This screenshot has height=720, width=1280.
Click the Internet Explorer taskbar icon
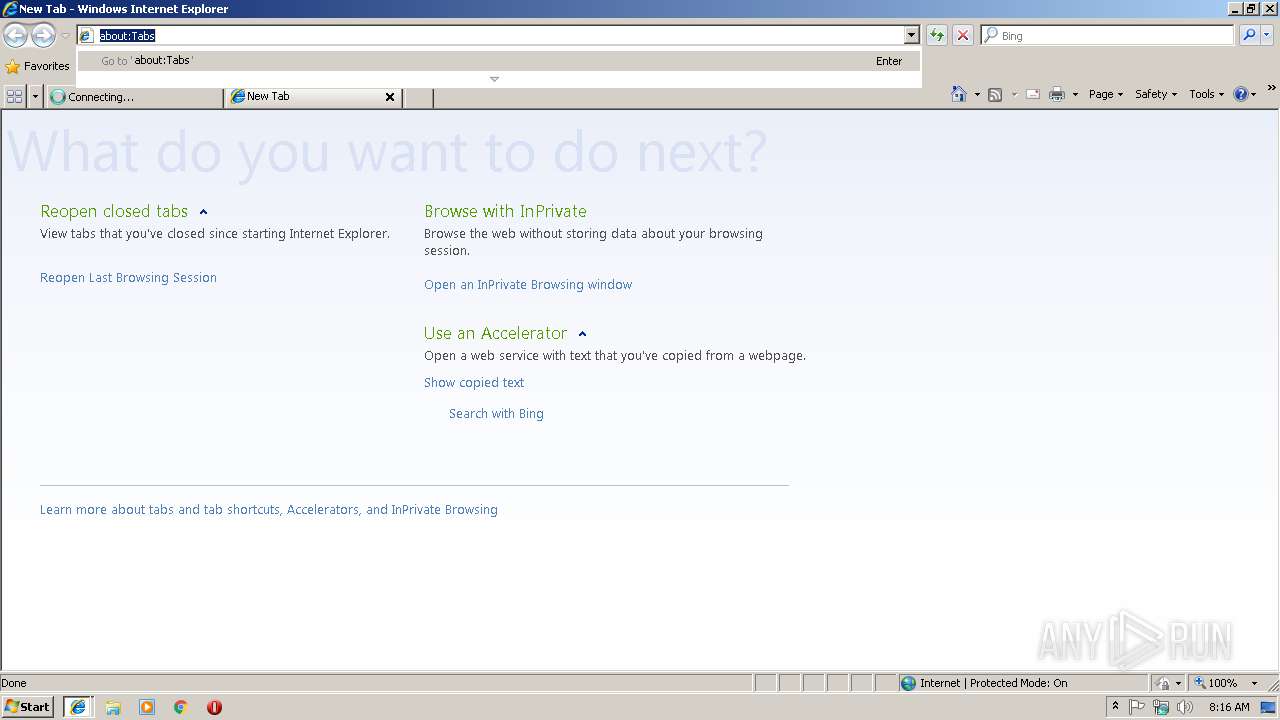[x=78, y=707]
